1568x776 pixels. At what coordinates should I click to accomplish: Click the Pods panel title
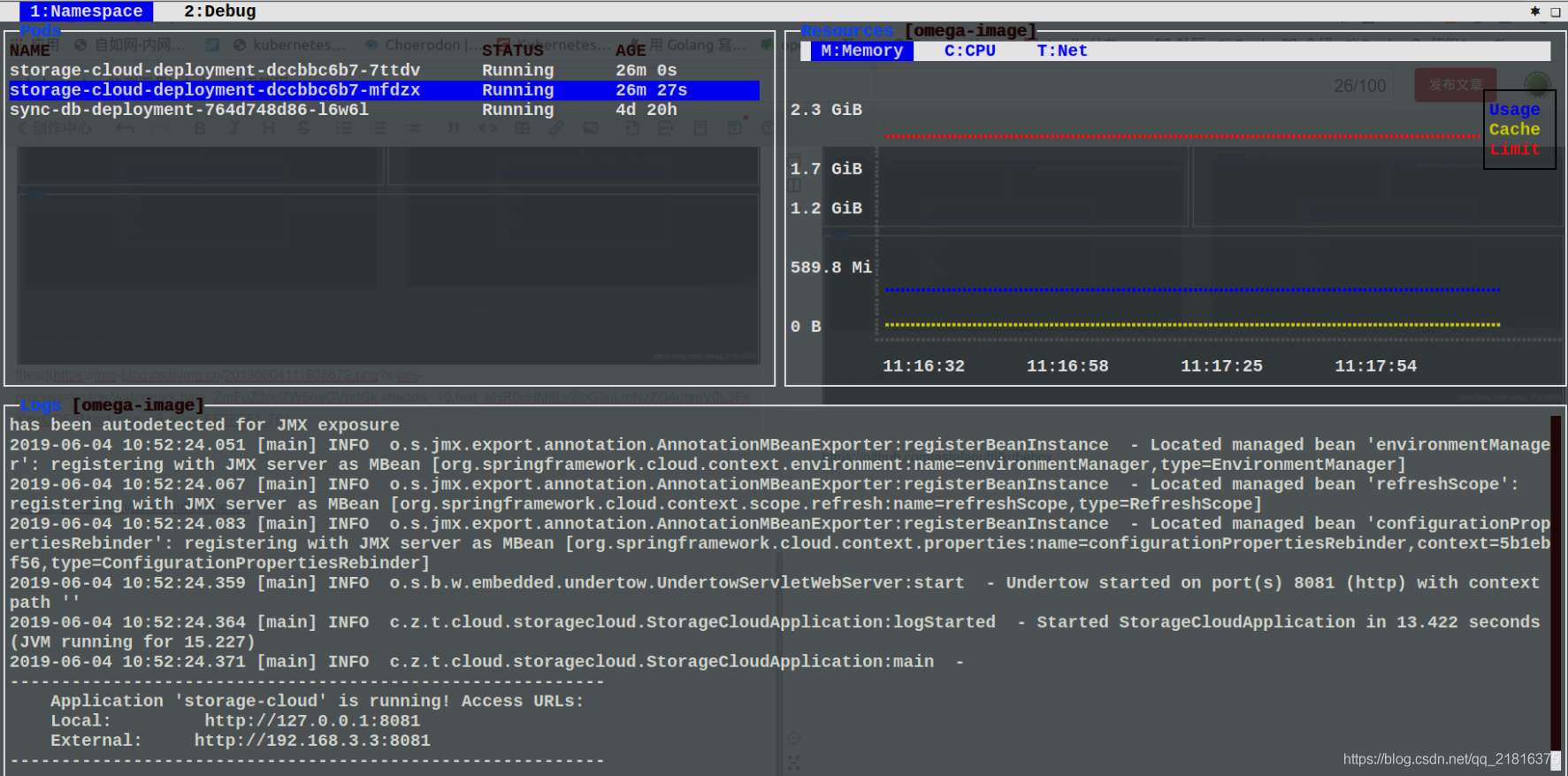[40, 31]
